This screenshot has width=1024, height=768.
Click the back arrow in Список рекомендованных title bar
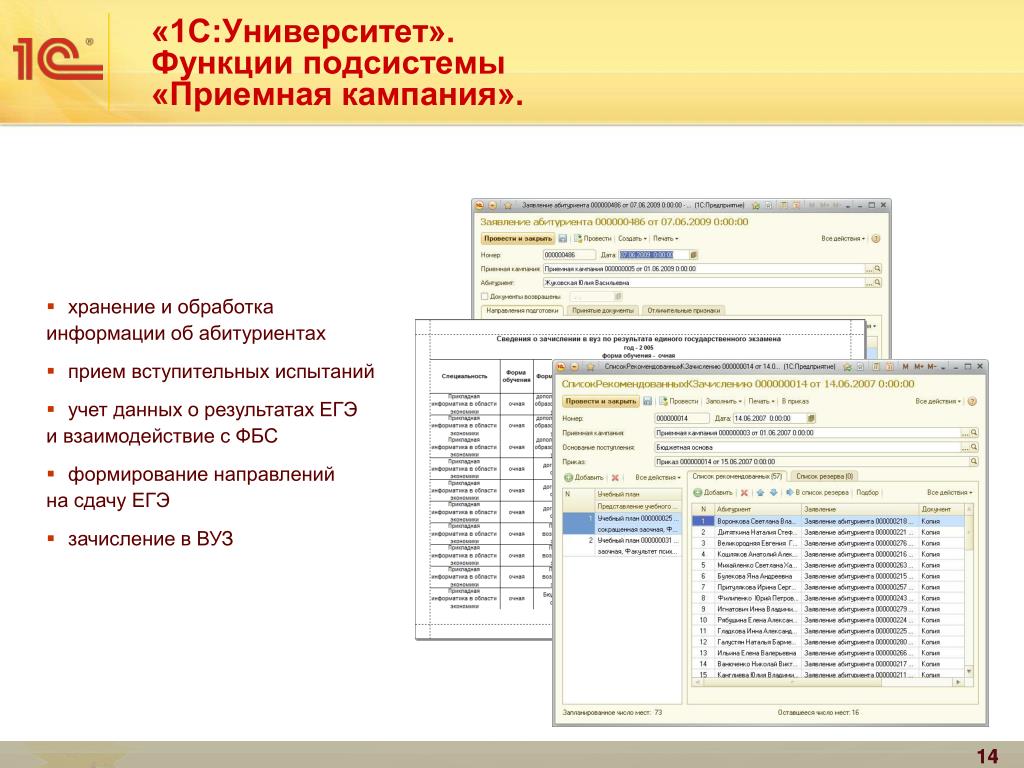tap(575, 367)
